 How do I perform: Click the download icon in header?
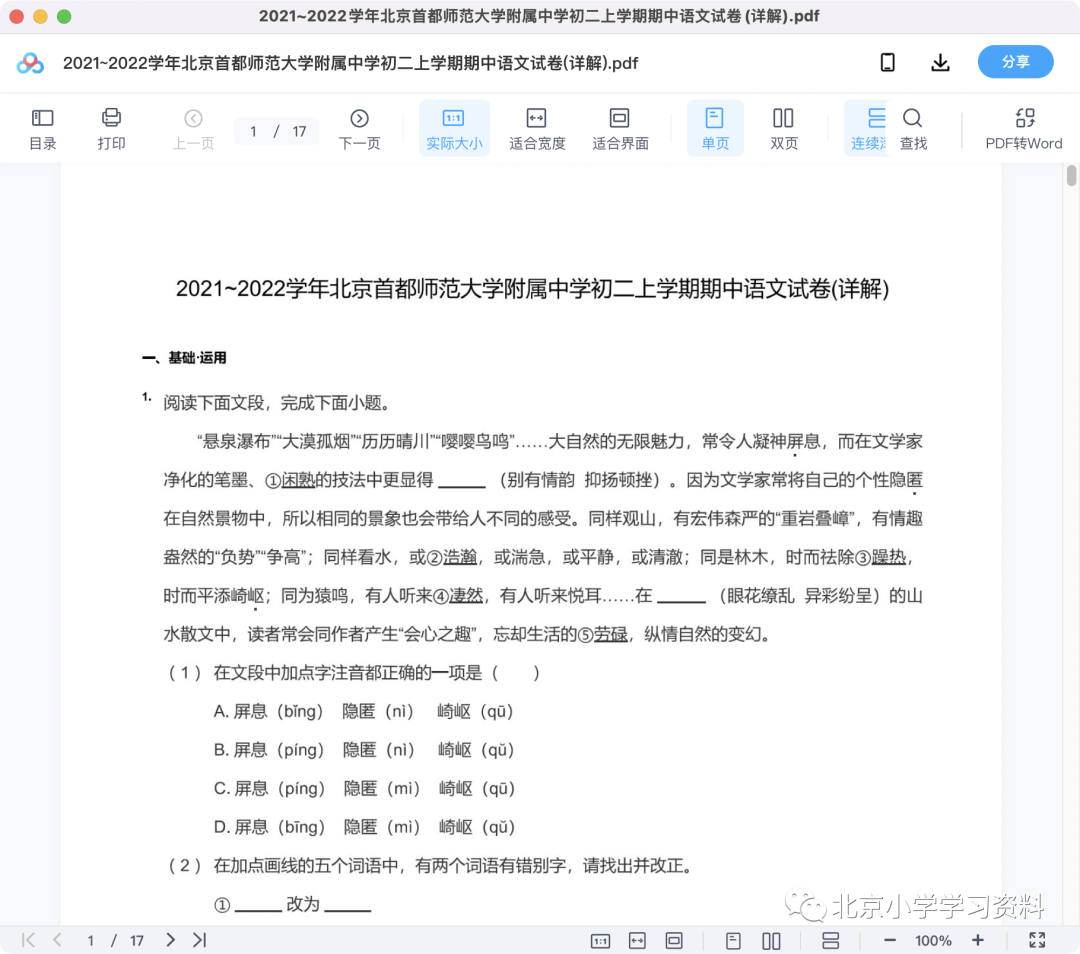tap(940, 63)
